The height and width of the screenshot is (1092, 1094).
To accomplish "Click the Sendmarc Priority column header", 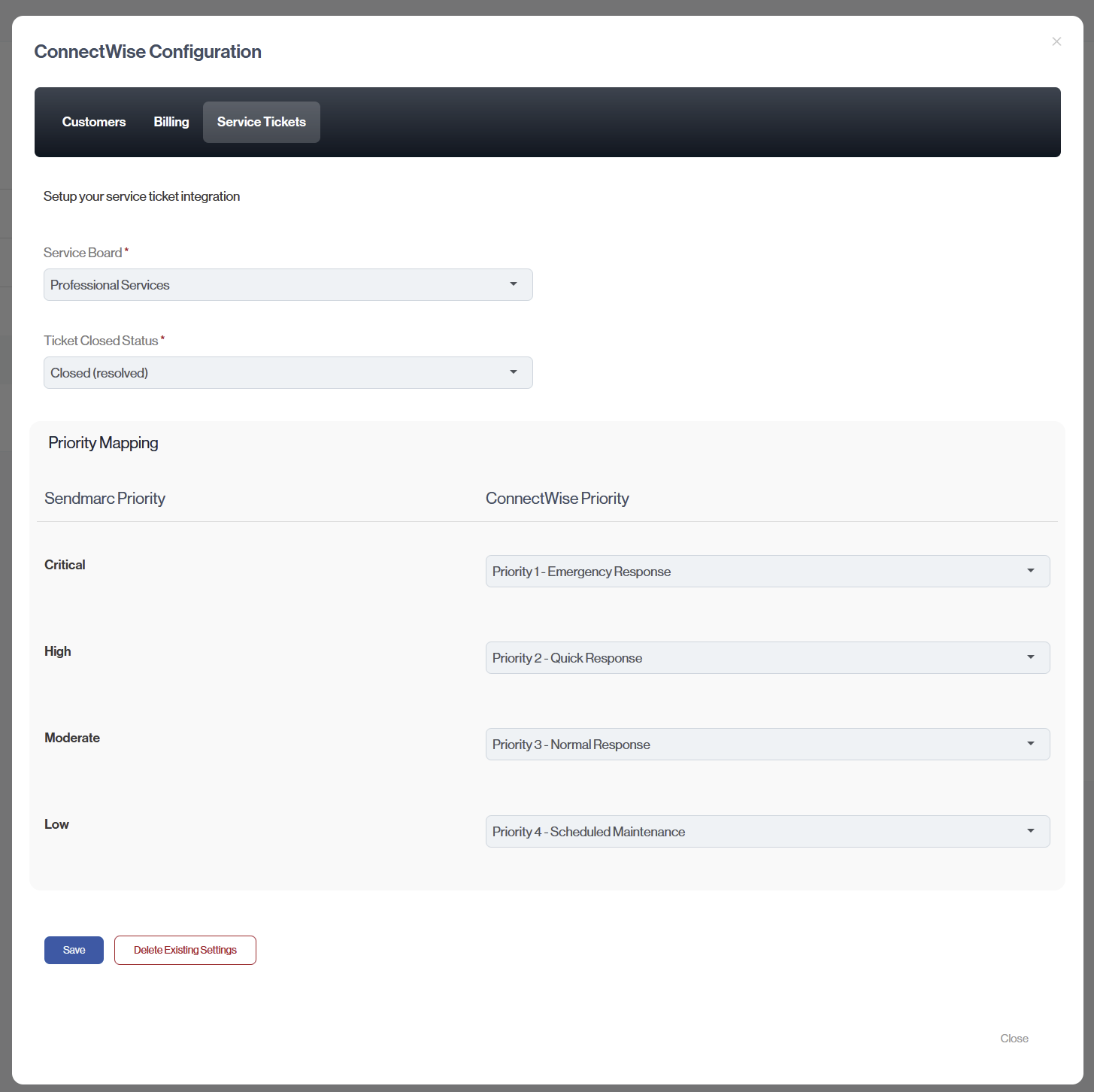I will 105,499.
